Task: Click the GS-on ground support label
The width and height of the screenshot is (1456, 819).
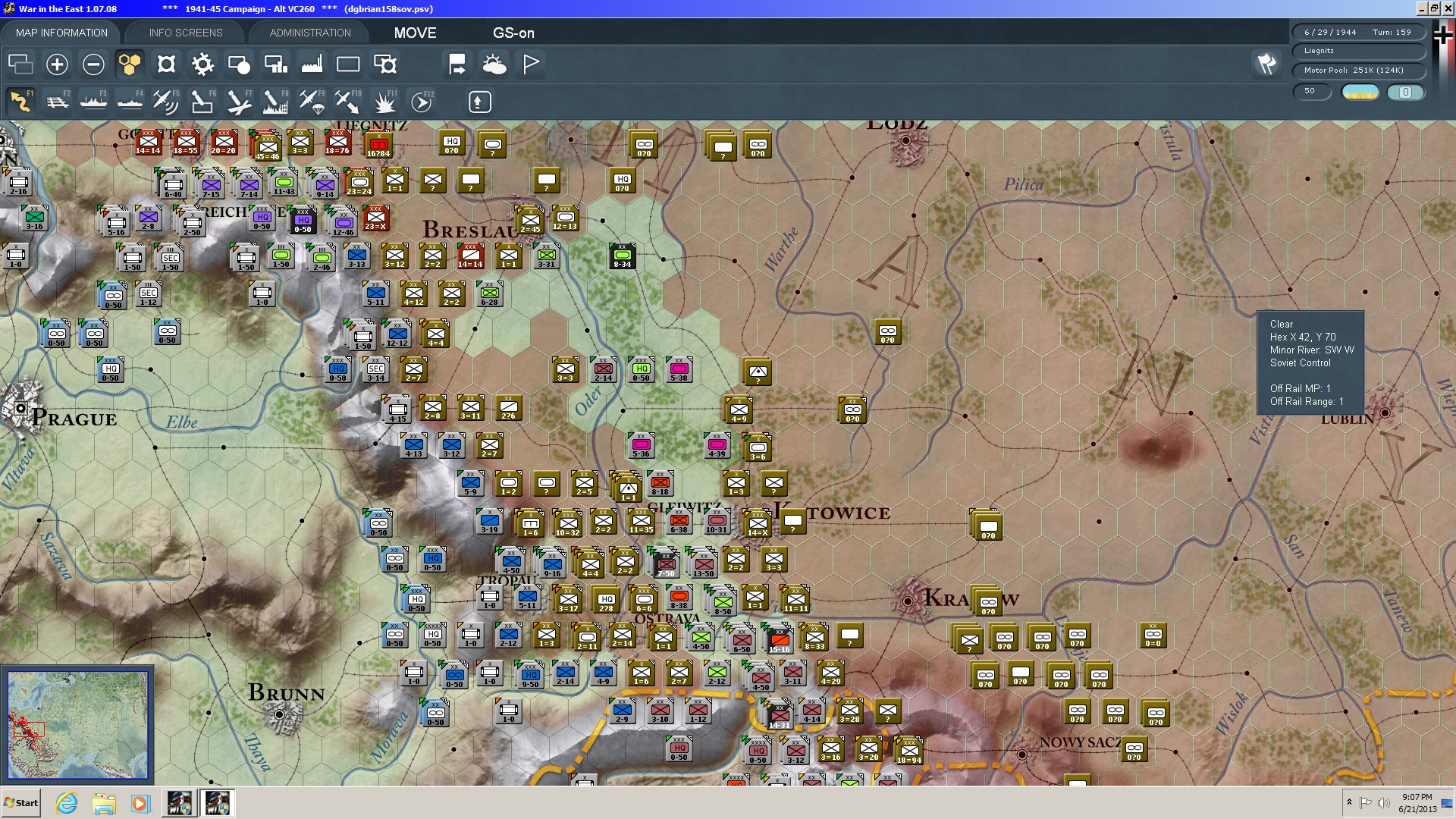Action: click(x=513, y=33)
